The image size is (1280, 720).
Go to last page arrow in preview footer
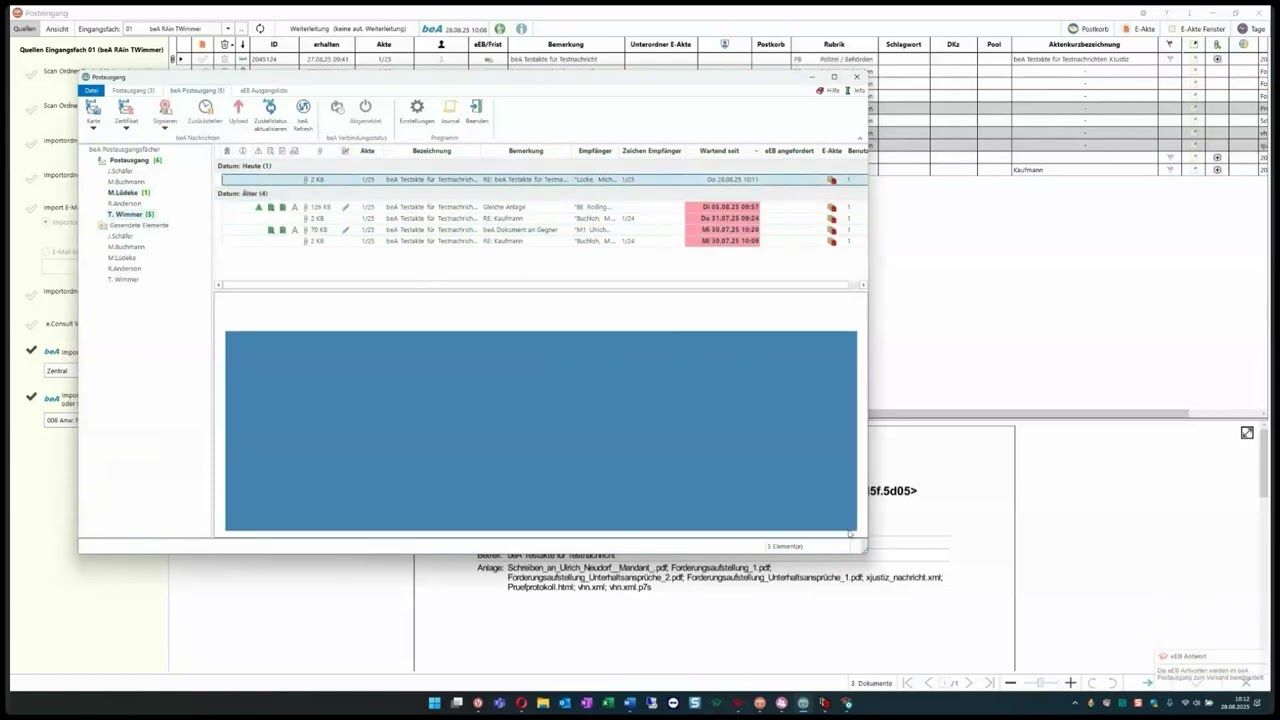pos(989,683)
